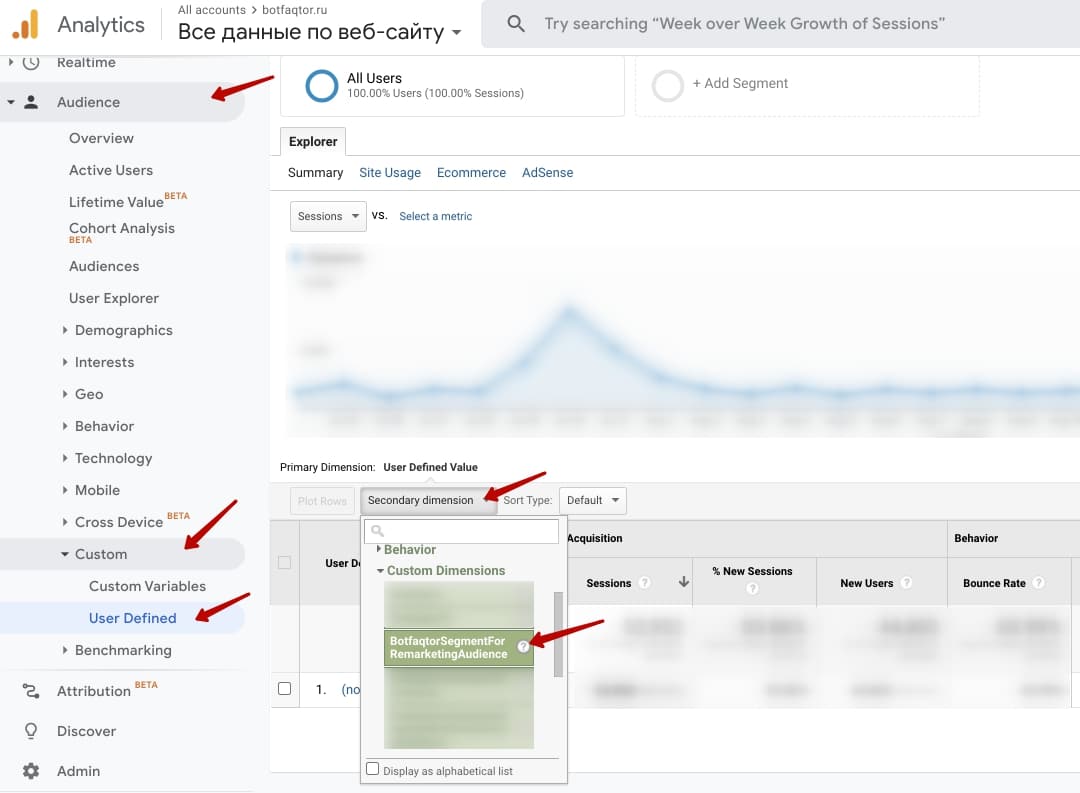The width and height of the screenshot is (1080, 793).
Task: Open the Все данные по веб-сайту dropdown
Action: tap(318, 32)
